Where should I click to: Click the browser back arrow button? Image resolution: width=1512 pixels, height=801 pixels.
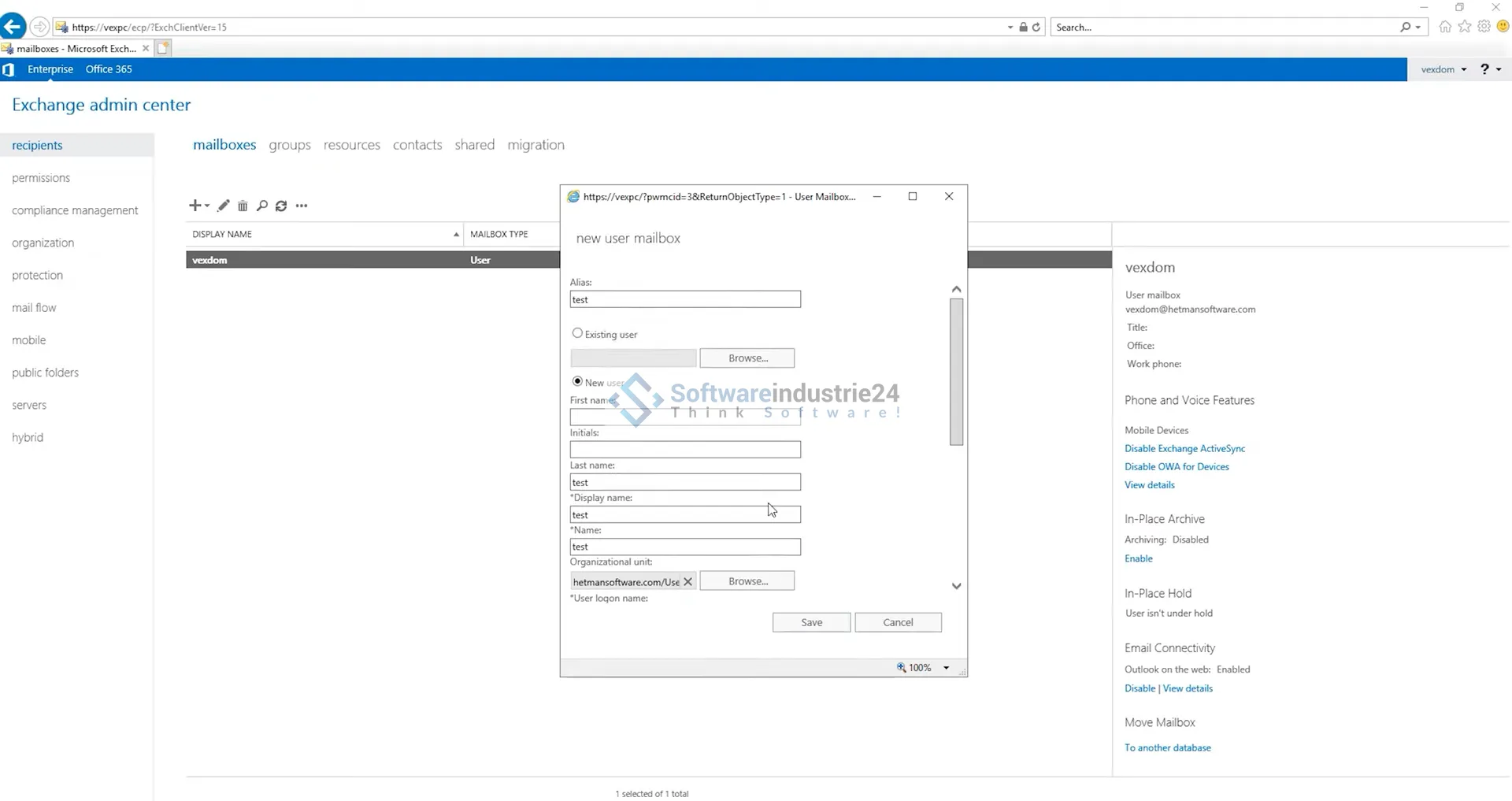[x=13, y=27]
